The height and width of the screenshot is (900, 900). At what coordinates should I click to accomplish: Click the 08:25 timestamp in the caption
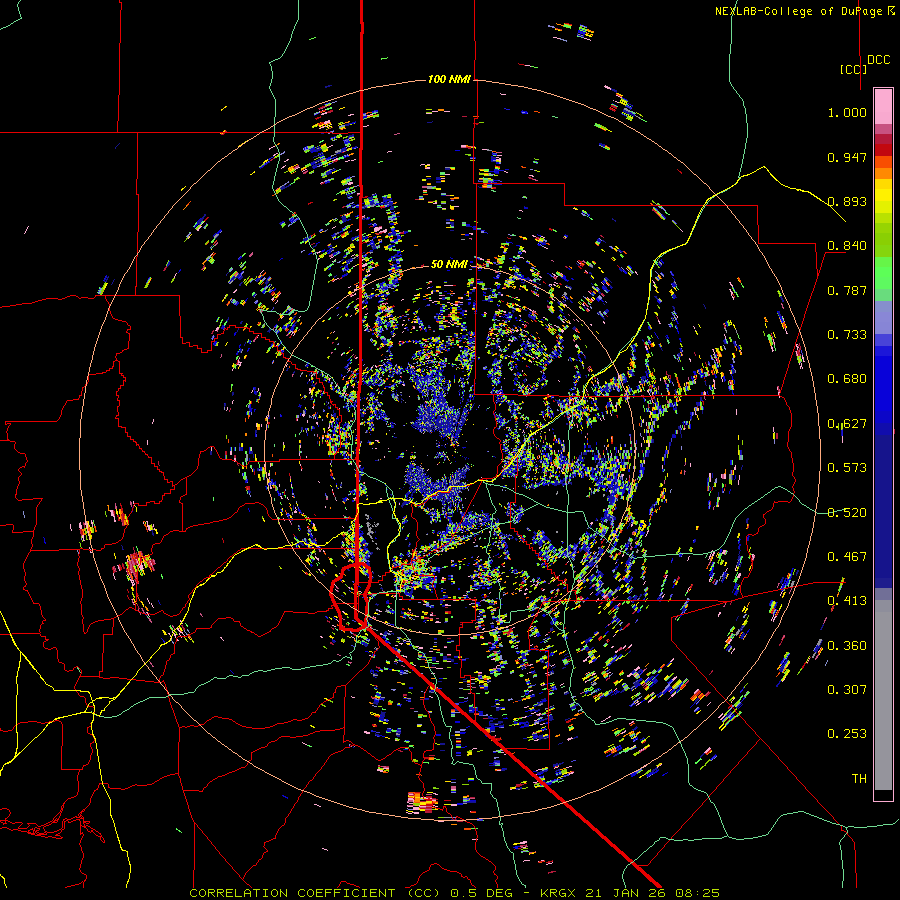click(x=697, y=893)
